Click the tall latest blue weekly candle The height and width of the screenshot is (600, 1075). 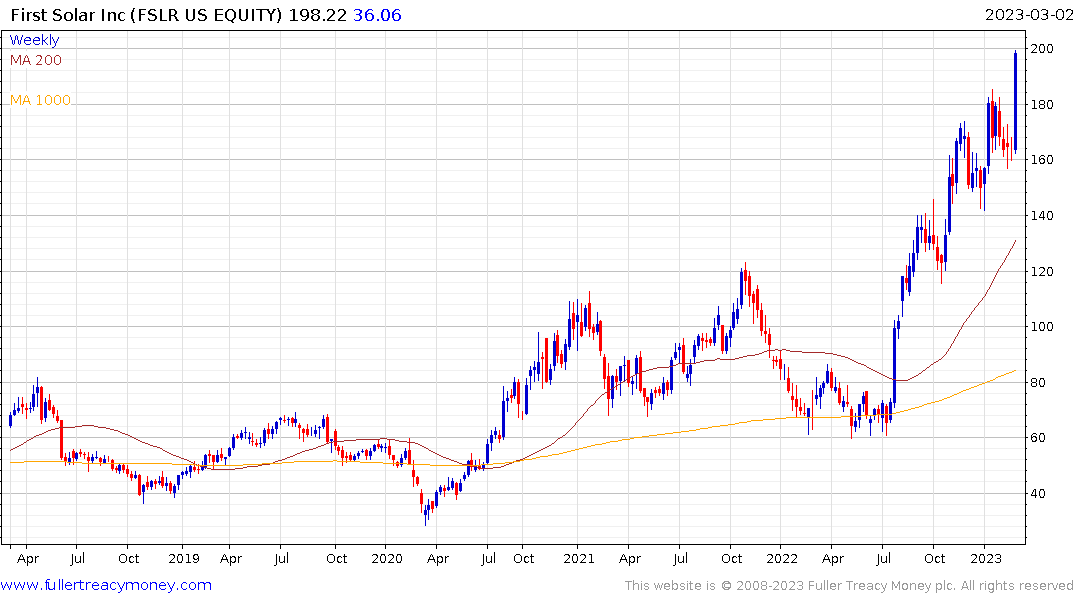(x=1015, y=100)
